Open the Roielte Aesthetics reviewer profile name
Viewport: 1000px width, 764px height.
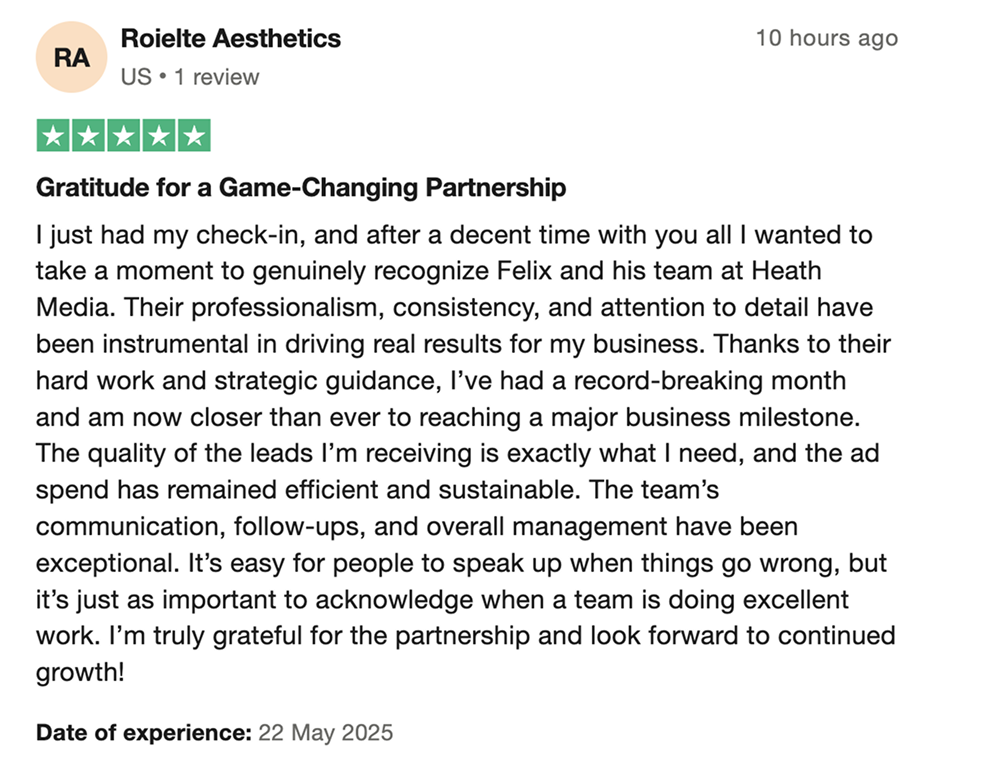(x=231, y=39)
